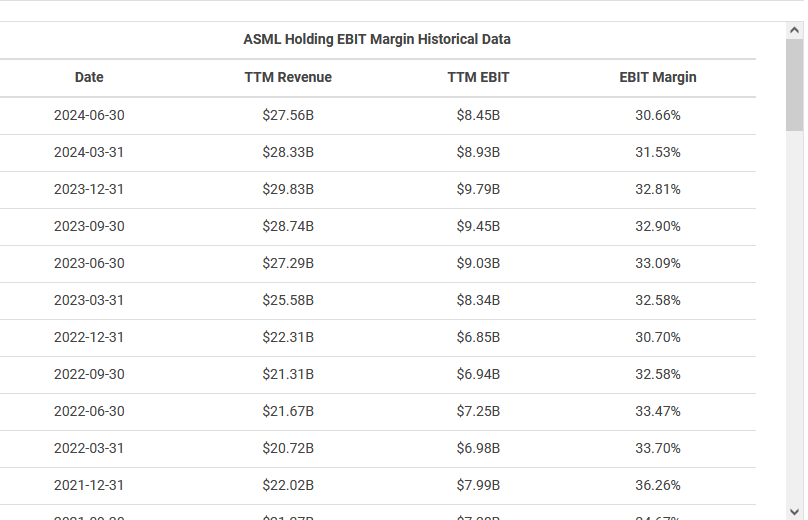Click the TTM Revenue column header

288,77
